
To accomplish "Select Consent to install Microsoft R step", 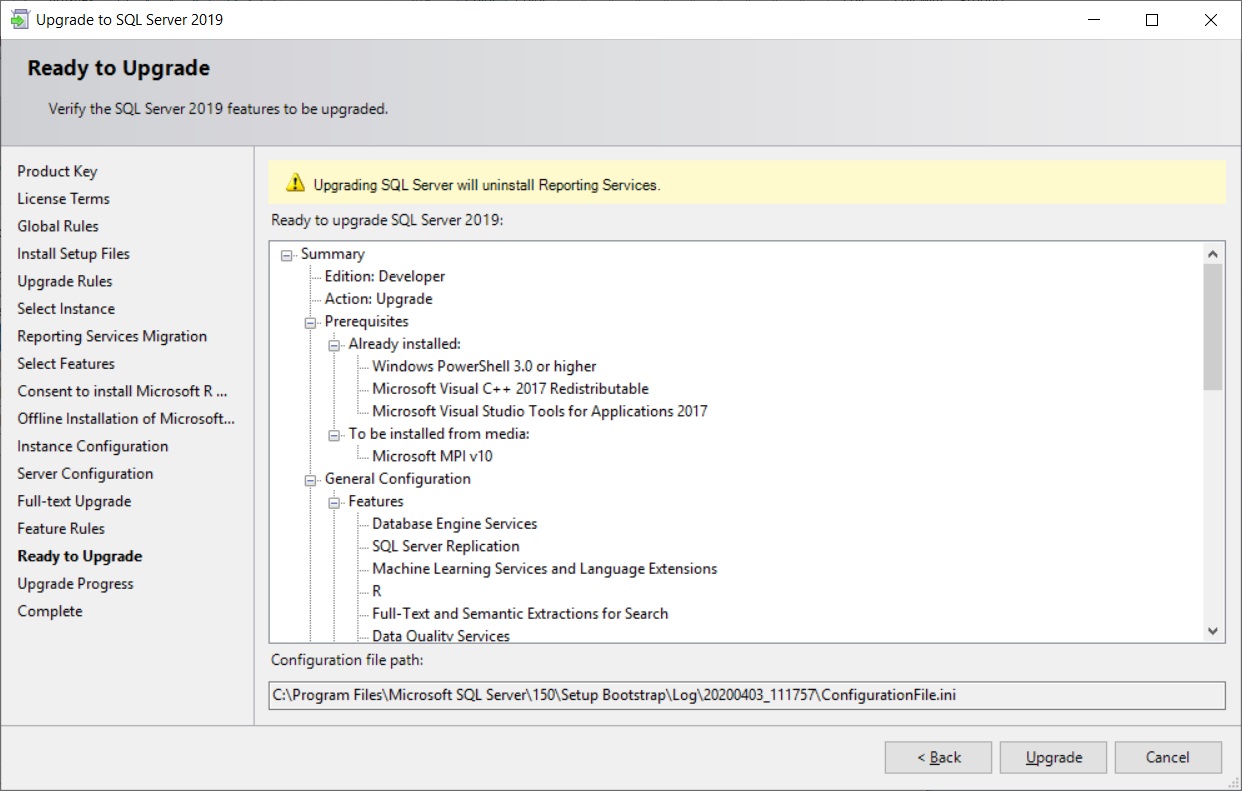I will click(x=122, y=391).
